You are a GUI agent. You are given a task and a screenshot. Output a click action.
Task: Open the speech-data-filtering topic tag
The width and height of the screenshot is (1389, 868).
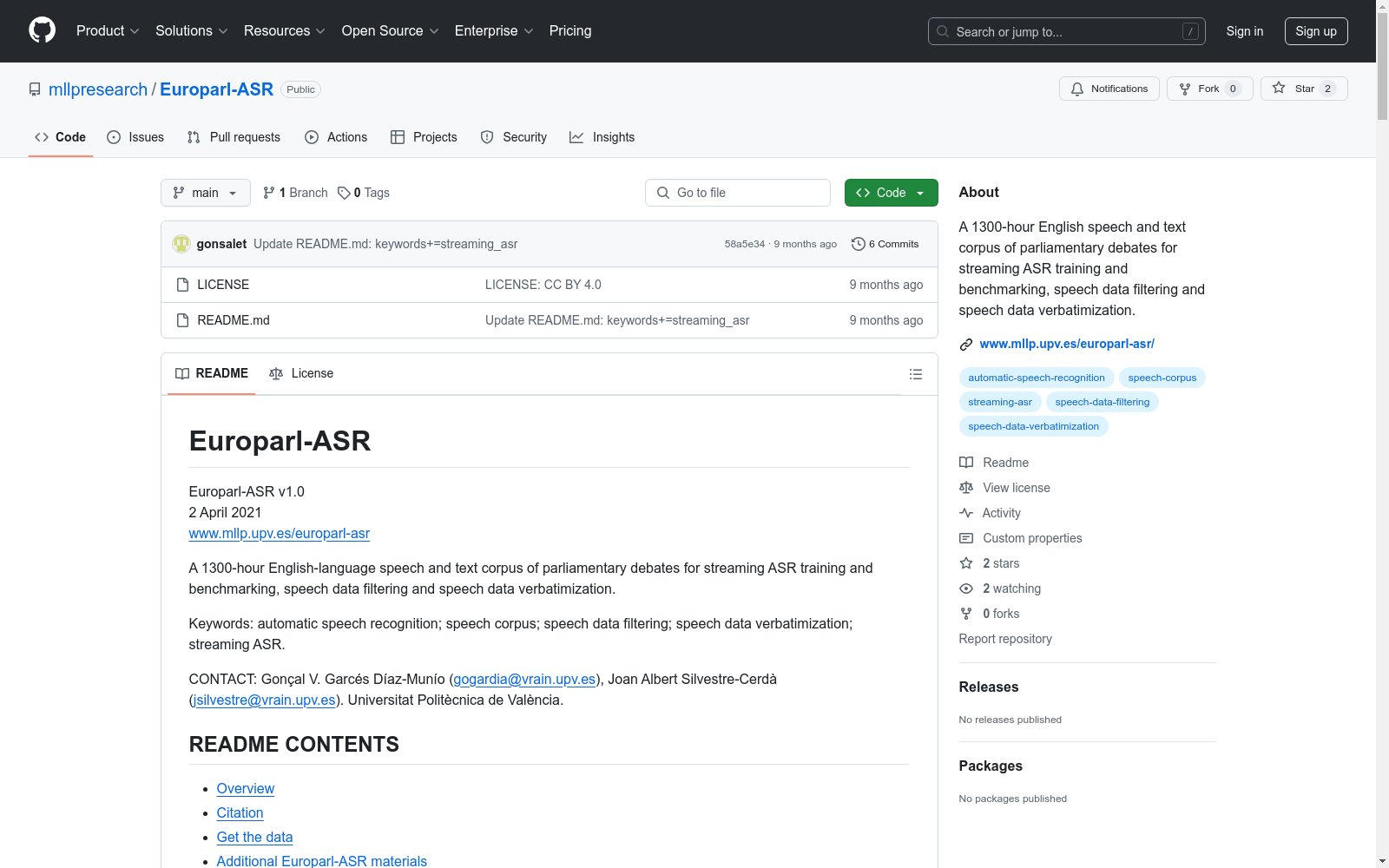coord(1103,402)
